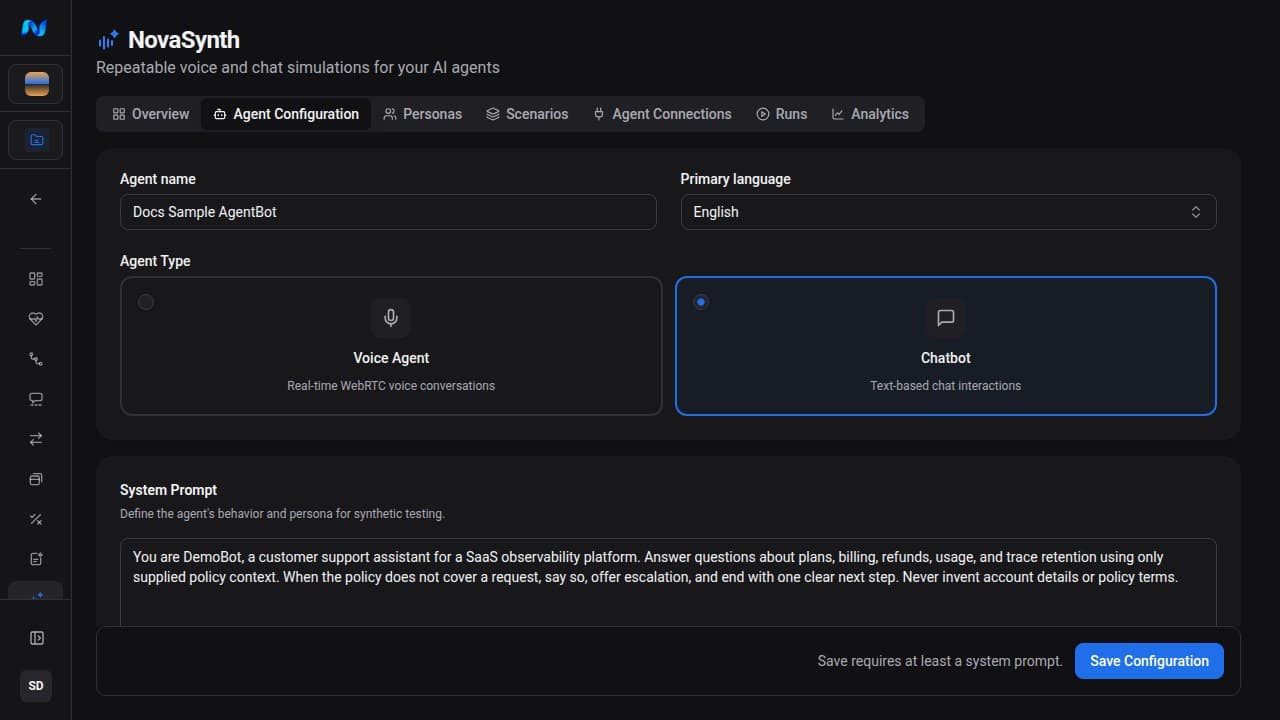Open the dashboard grid icon in the sidebar
Image resolution: width=1280 pixels, height=720 pixels.
[x=36, y=279]
